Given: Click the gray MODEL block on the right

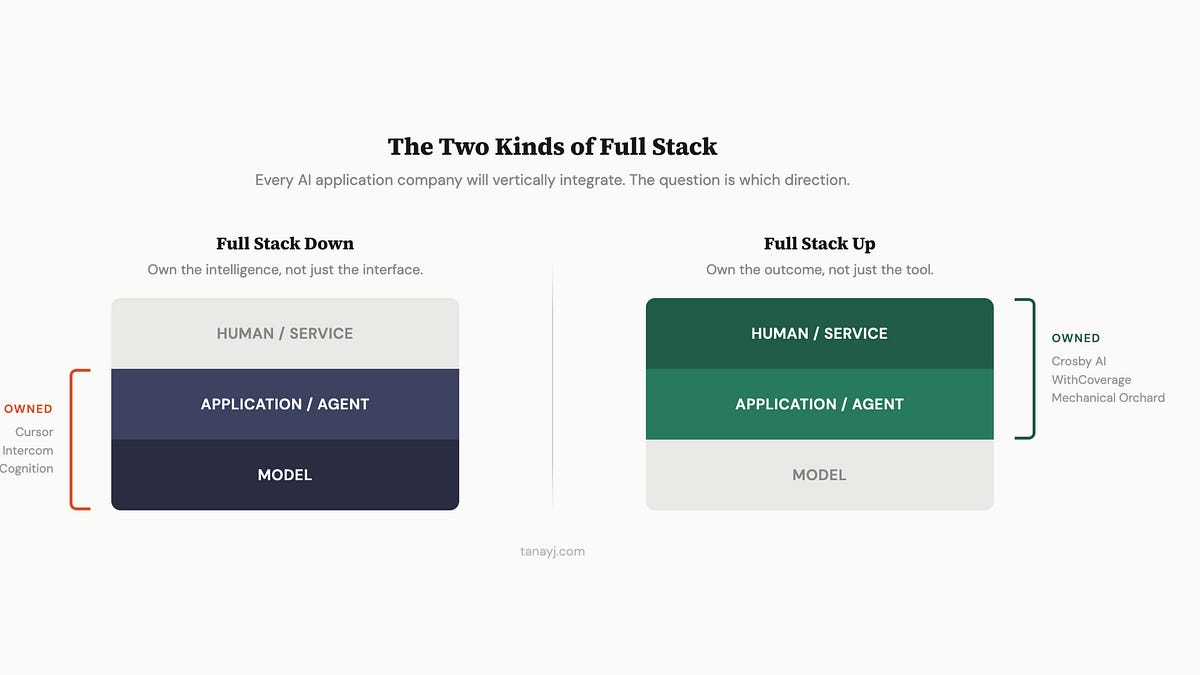Looking at the screenshot, I should (x=819, y=475).
